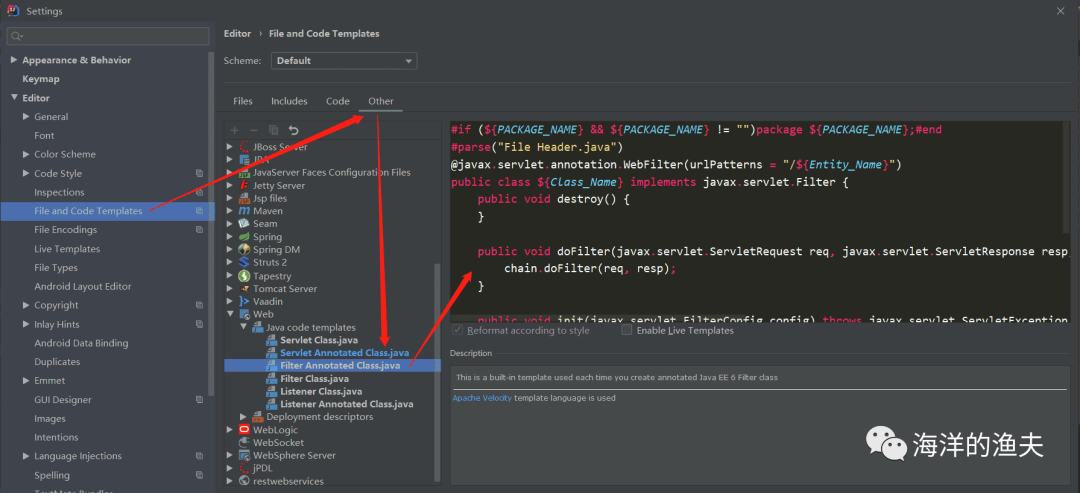Select the Tomcat Server icon
Viewport: 1080px width, 493px height.
point(244,289)
